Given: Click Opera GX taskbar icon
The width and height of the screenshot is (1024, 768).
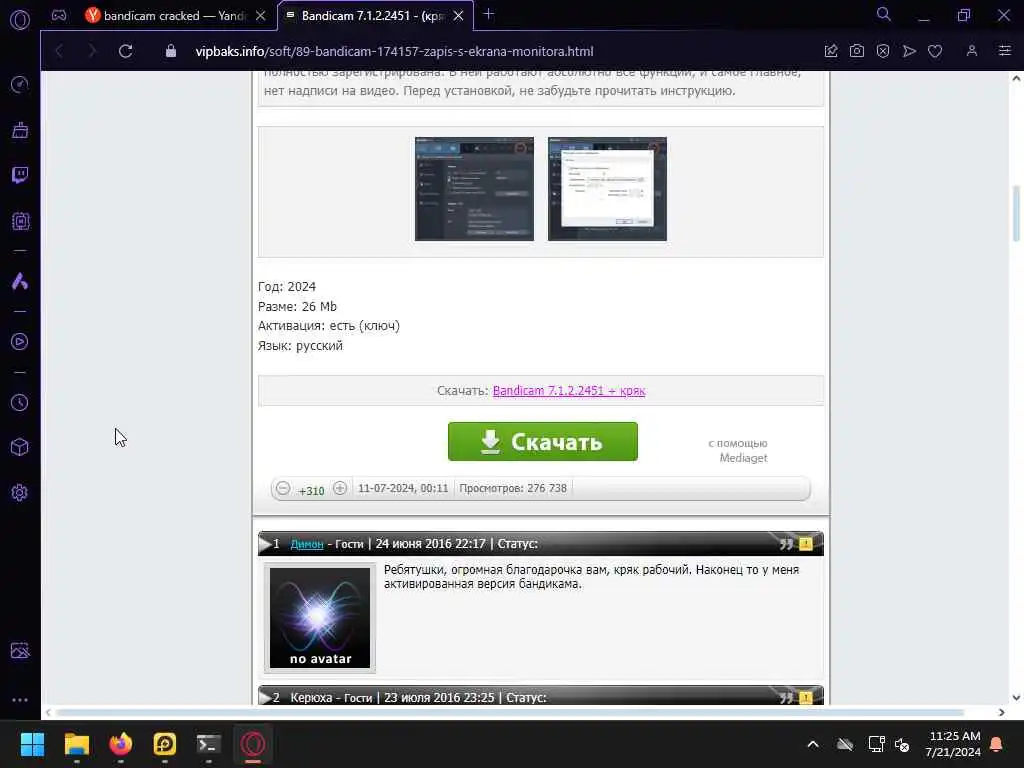Looking at the screenshot, I should 253,744.
